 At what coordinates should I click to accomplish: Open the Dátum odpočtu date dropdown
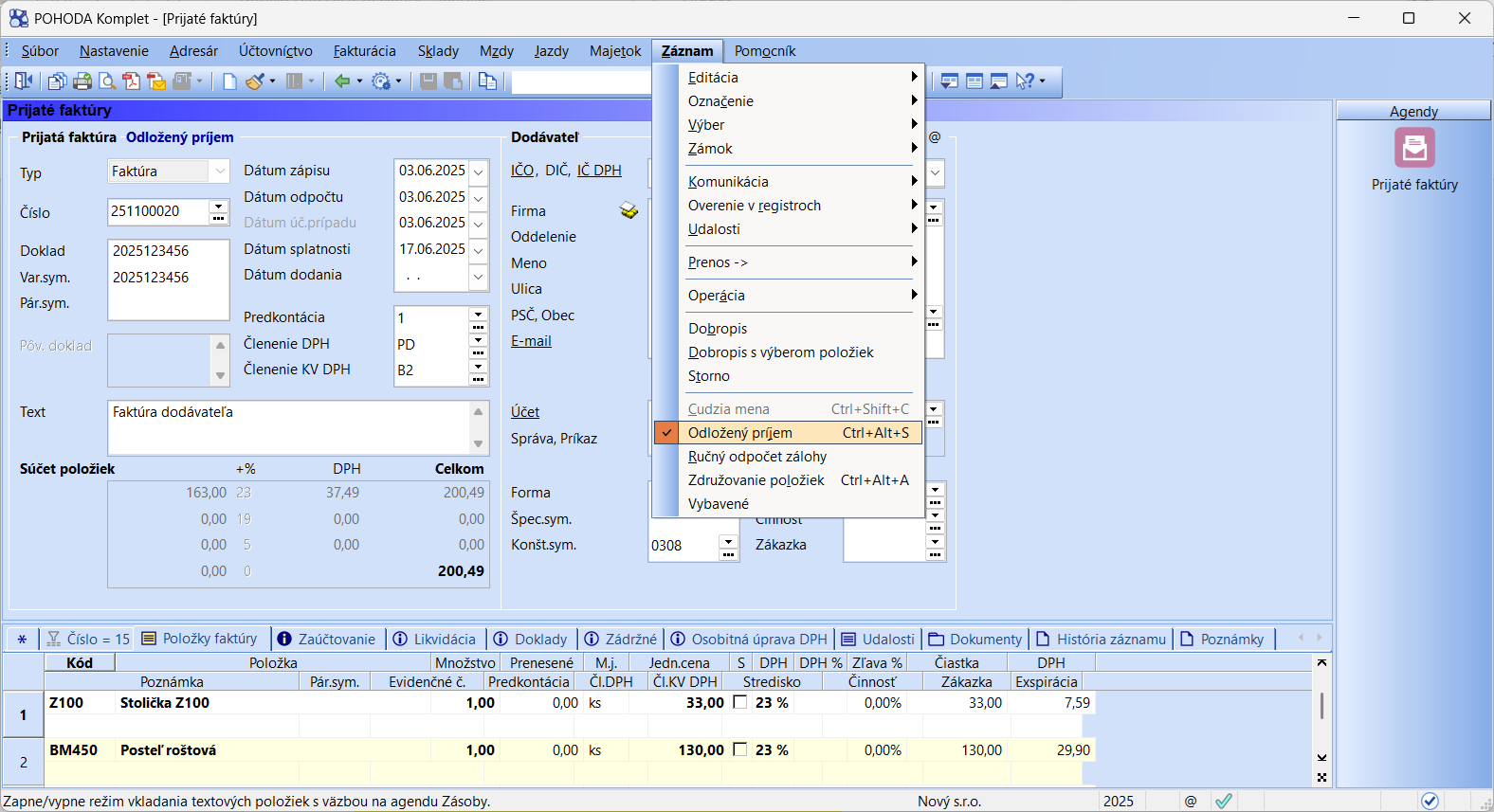pyautogui.click(x=479, y=198)
